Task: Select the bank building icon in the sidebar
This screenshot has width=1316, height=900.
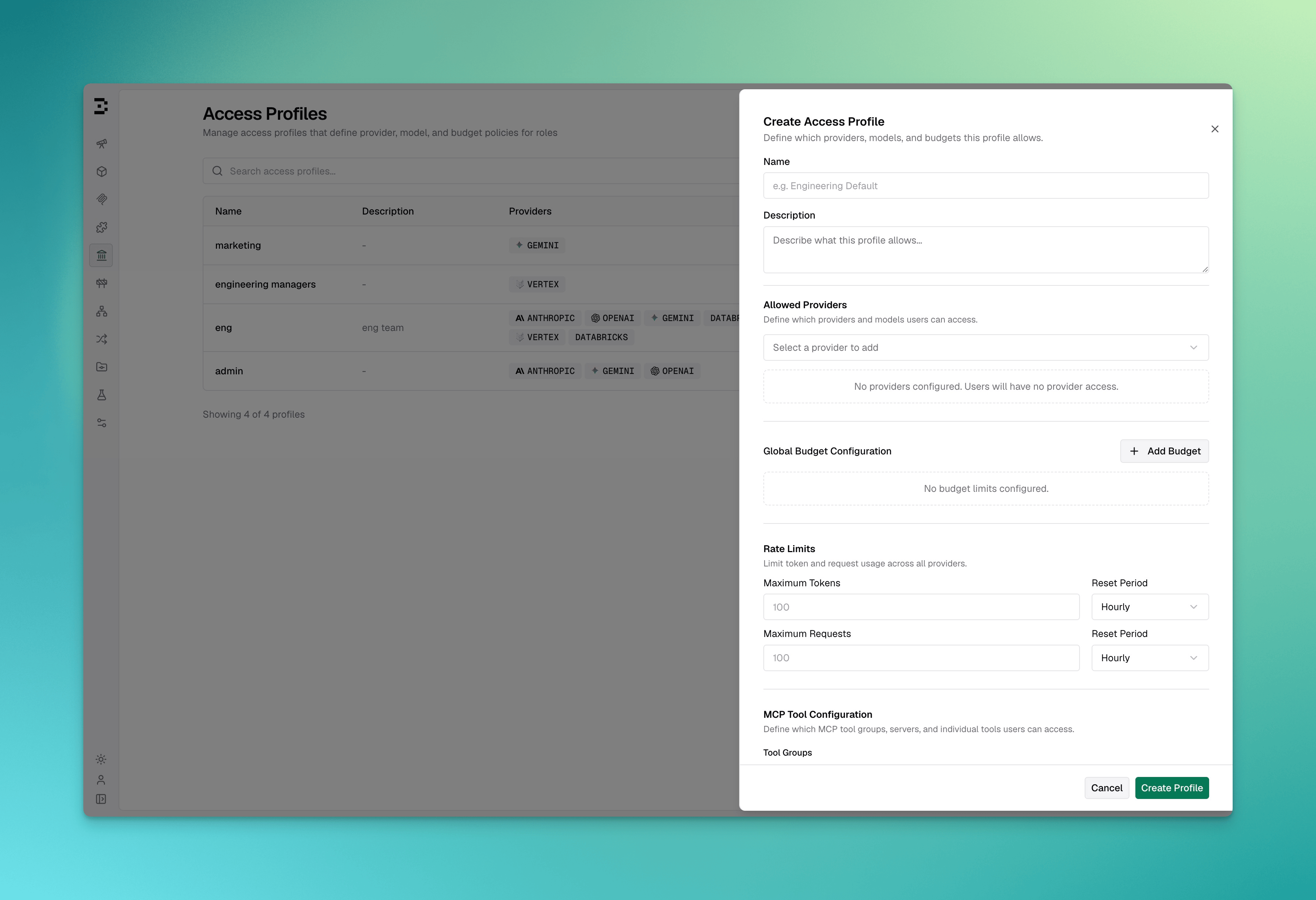Action: [101, 255]
